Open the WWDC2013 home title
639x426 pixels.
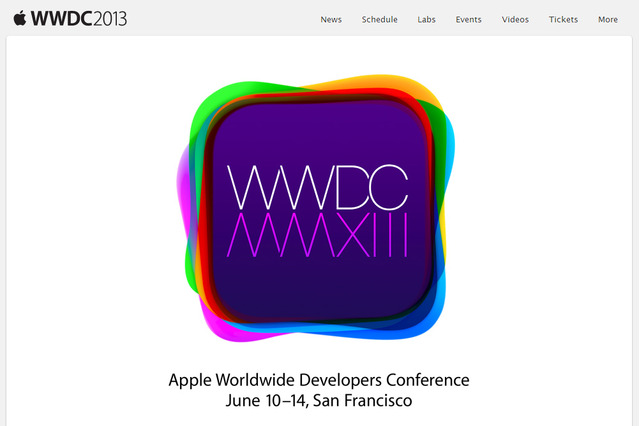click(79, 19)
